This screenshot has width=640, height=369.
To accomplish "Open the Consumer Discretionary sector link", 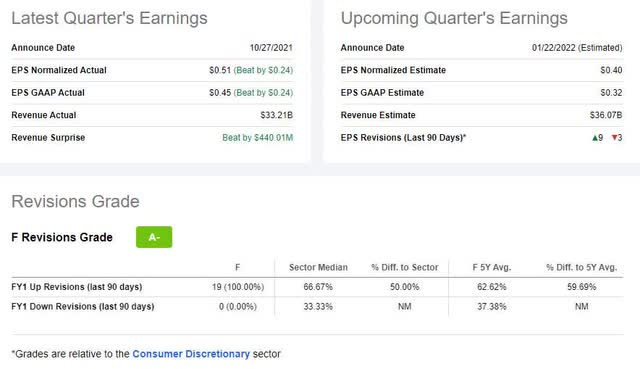I will (x=191, y=353).
